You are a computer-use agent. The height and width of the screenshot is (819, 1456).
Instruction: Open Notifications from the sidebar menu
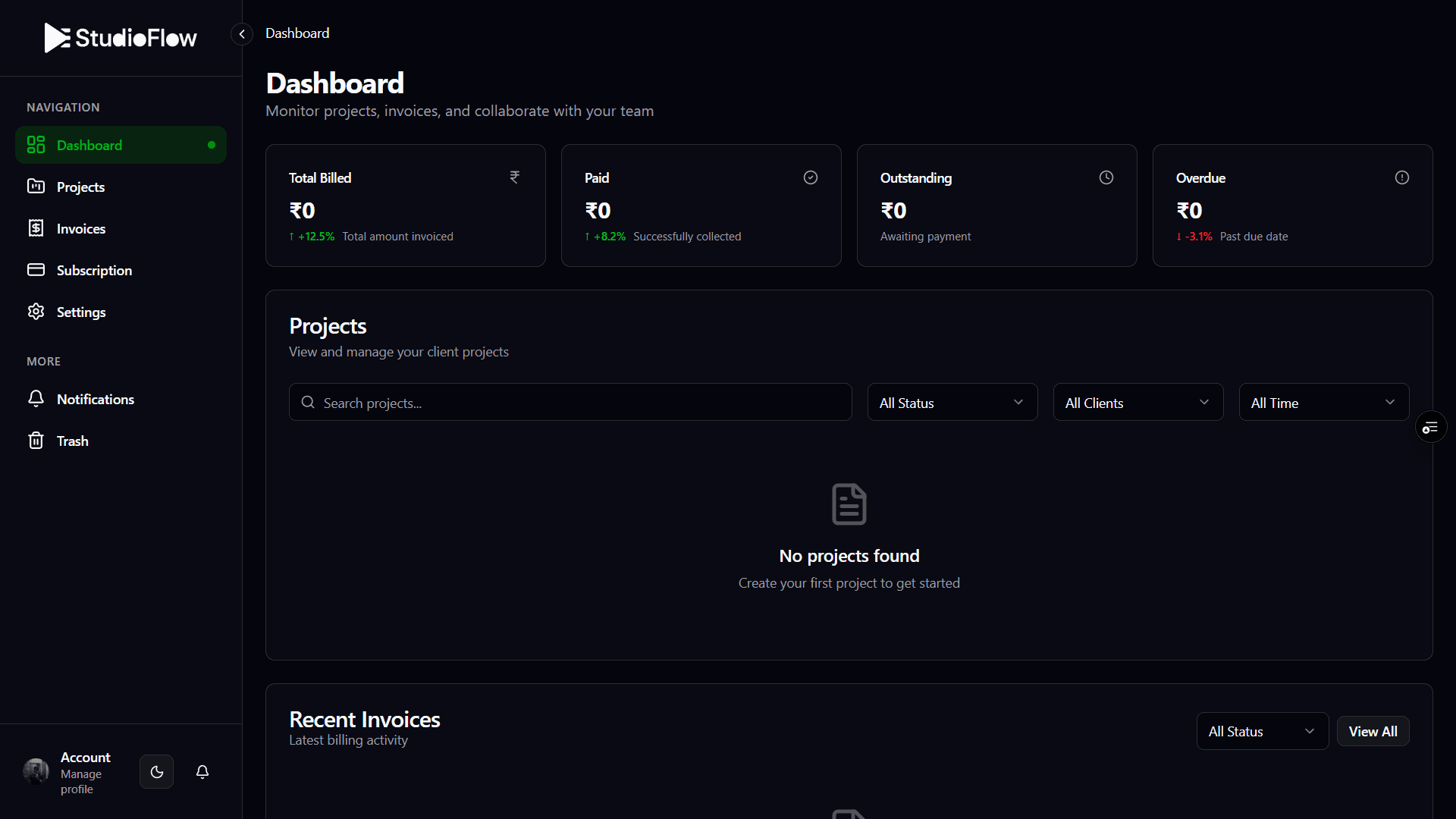pos(96,399)
